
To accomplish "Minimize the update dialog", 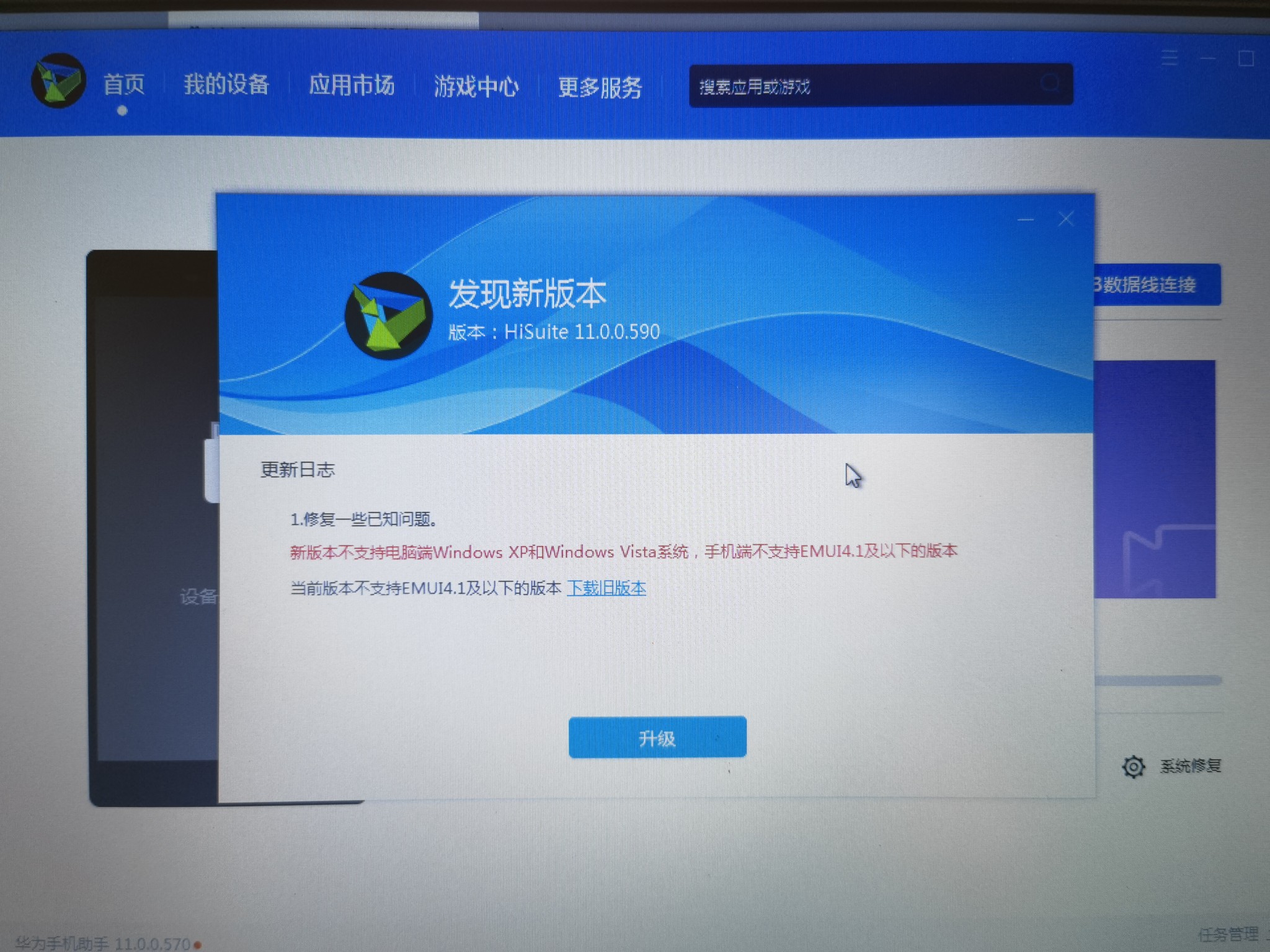I will [x=1026, y=219].
